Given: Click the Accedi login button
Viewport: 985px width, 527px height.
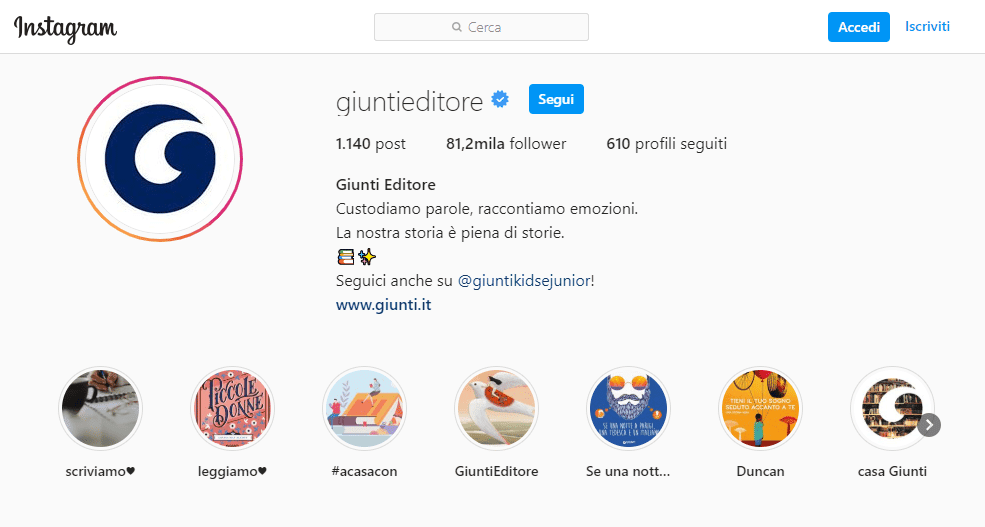Looking at the screenshot, I should pyautogui.click(x=859, y=27).
